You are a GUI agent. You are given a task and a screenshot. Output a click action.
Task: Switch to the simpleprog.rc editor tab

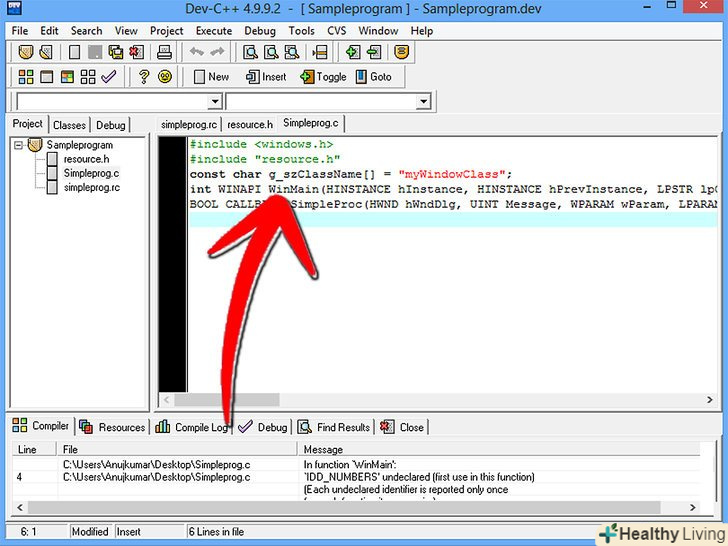[189, 125]
